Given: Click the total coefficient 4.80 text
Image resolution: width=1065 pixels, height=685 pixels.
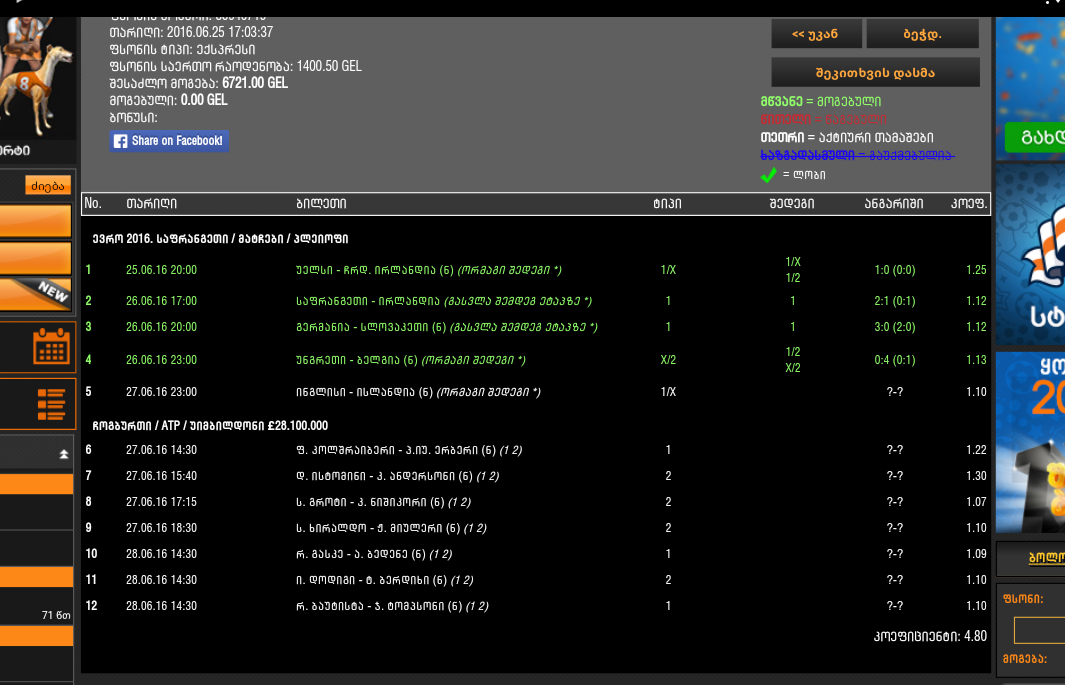Looking at the screenshot, I should click(930, 636).
